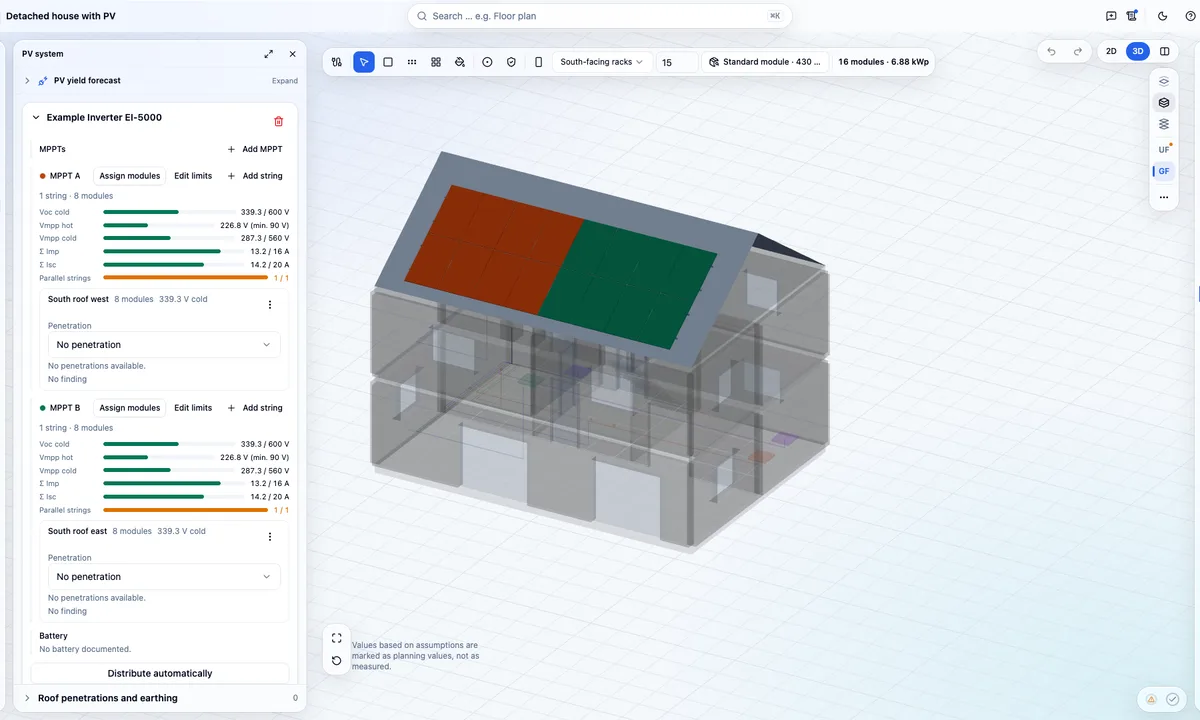1200x720 pixels.
Task: Click Distribute automatically
Action: click(x=160, y=673)
